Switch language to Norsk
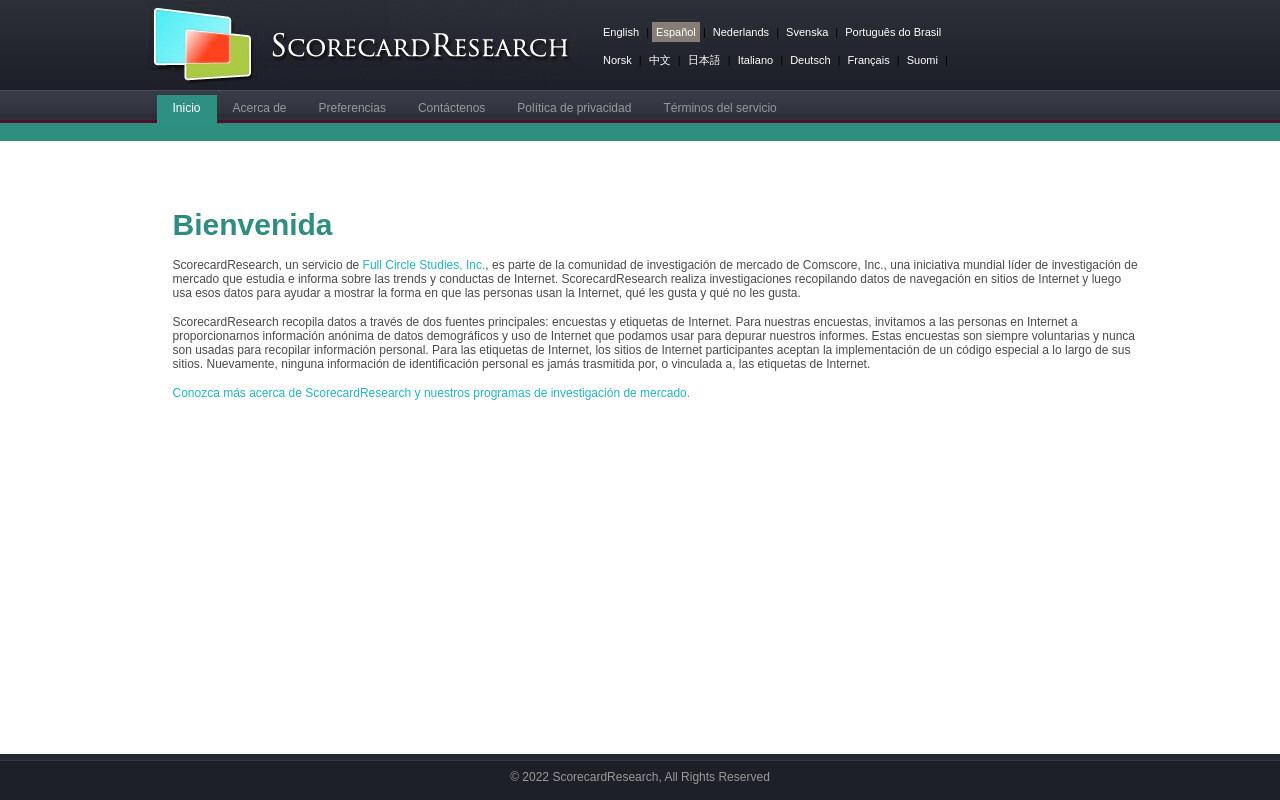Viewport: 1280px width, 800px height. [x=617, y=60]
